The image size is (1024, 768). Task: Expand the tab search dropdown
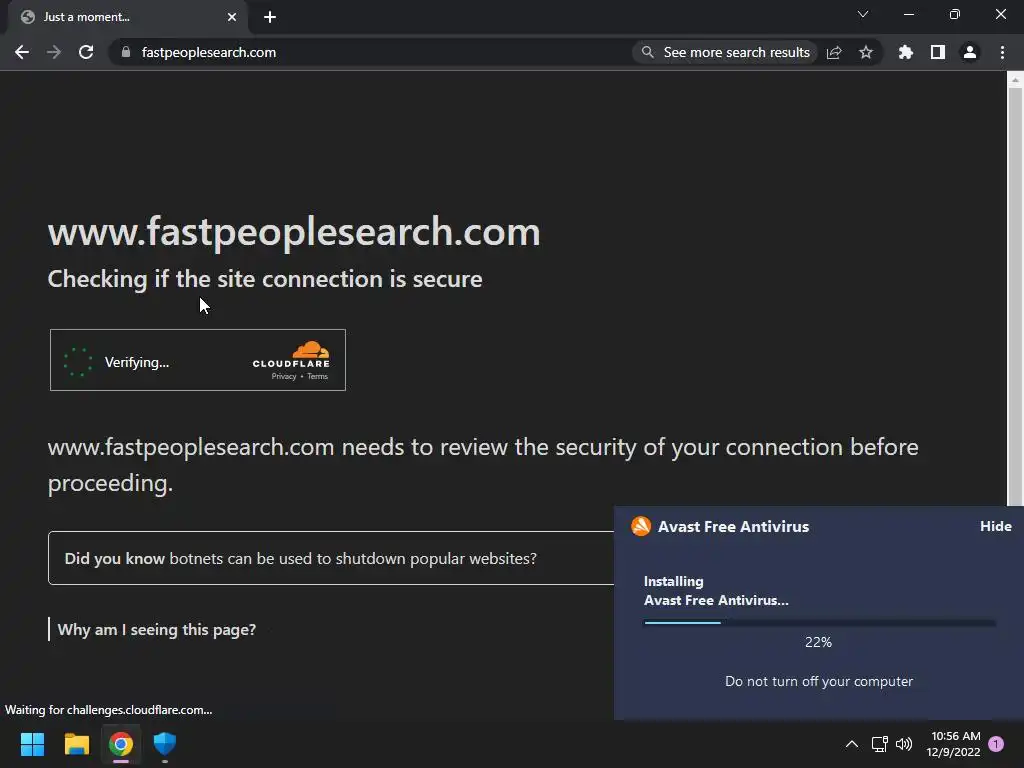pos(863,14)
